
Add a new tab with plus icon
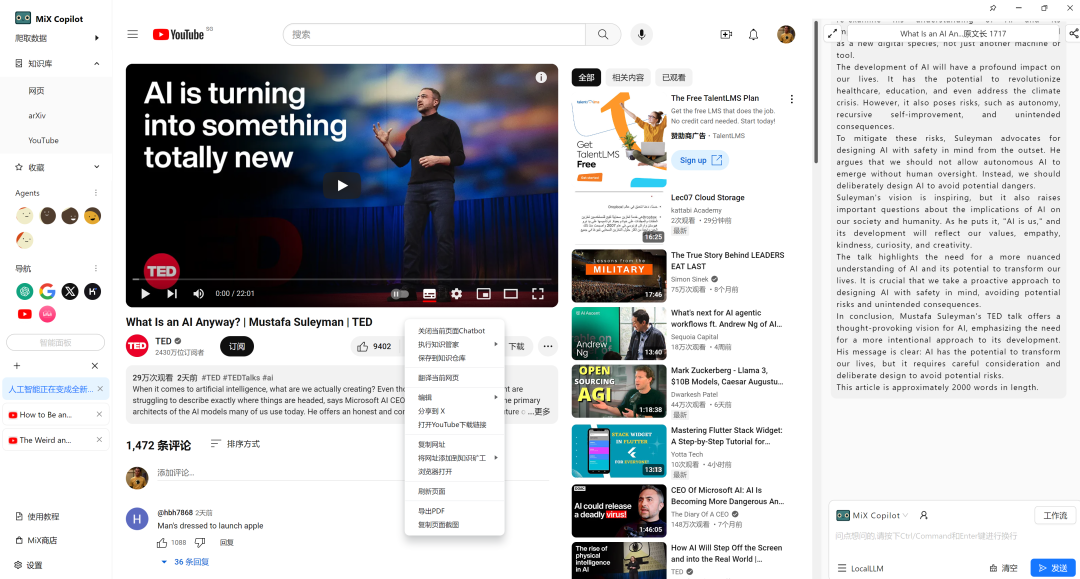tap(17, 366)
